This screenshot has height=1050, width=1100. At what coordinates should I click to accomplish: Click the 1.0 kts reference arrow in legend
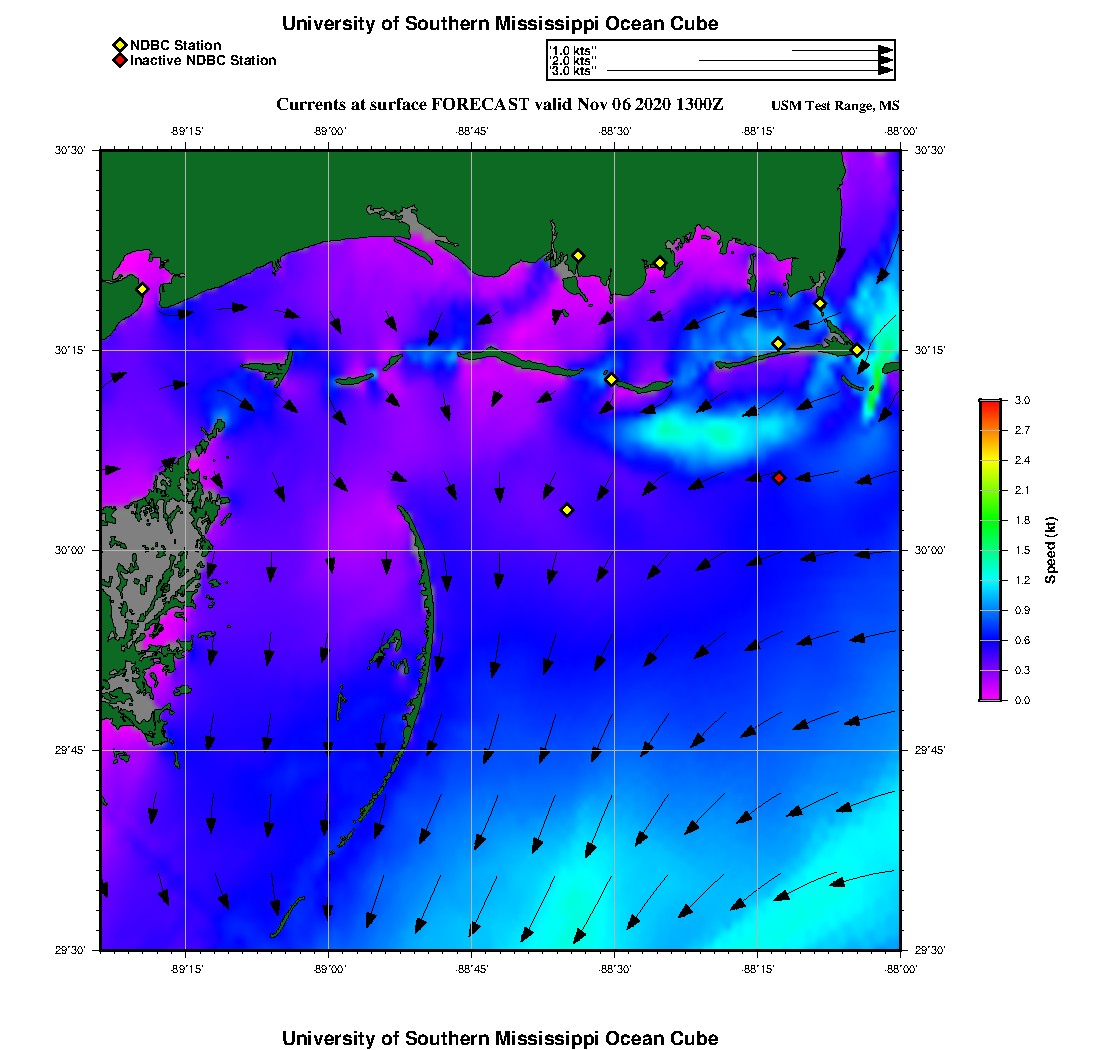click(843, 51)
